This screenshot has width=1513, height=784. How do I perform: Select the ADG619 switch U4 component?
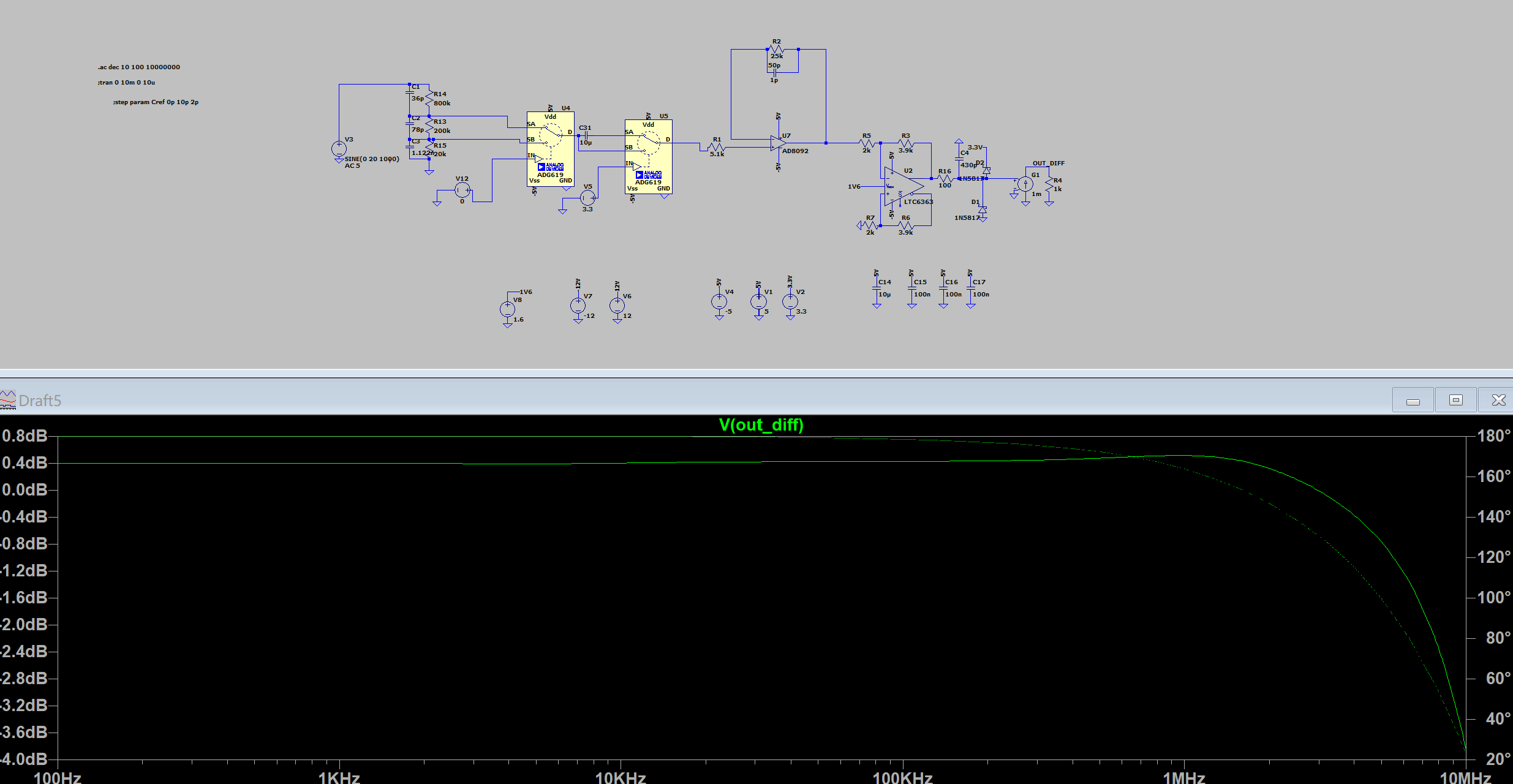[x=550, y=149]
